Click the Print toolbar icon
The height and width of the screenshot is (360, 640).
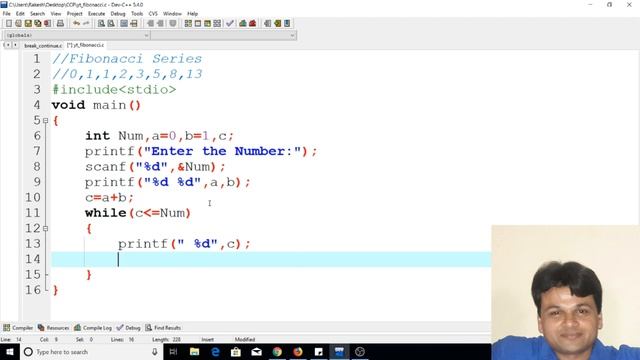tap(60, 24)
